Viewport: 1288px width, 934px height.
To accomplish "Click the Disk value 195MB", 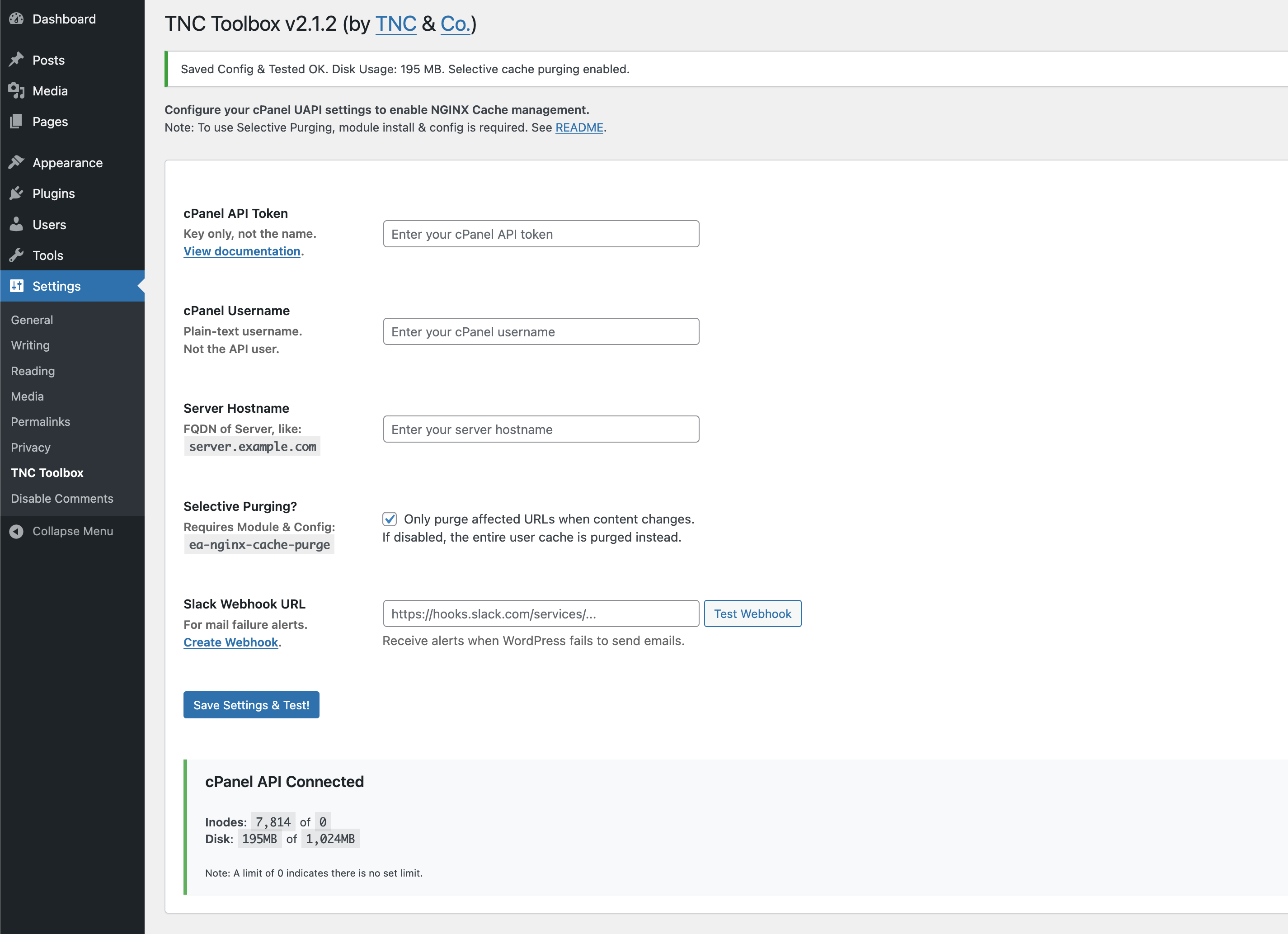I will pyautogui.click(x=259, y=839).
